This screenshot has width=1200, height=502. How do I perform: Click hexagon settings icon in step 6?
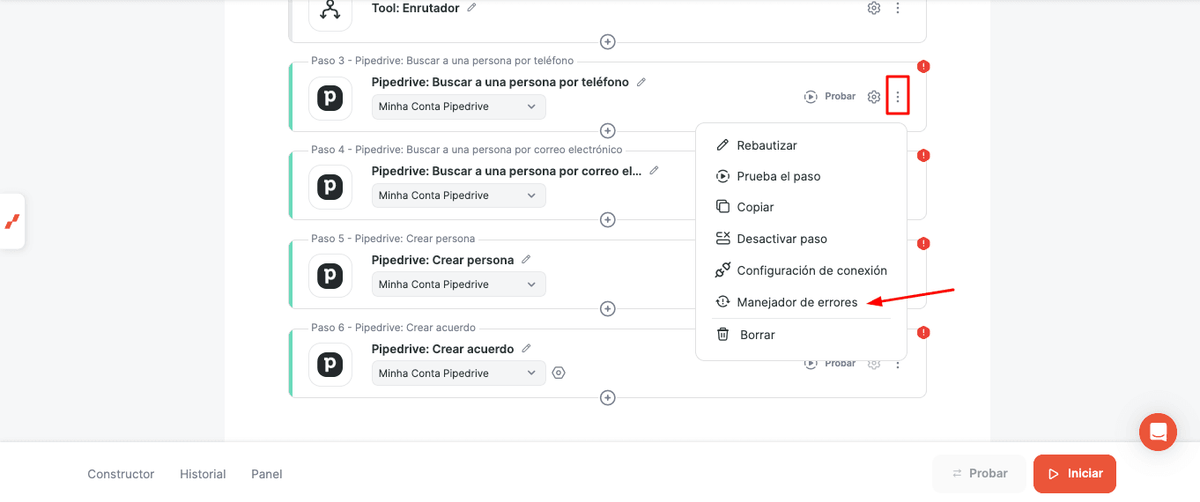click(x=559, y=373)
